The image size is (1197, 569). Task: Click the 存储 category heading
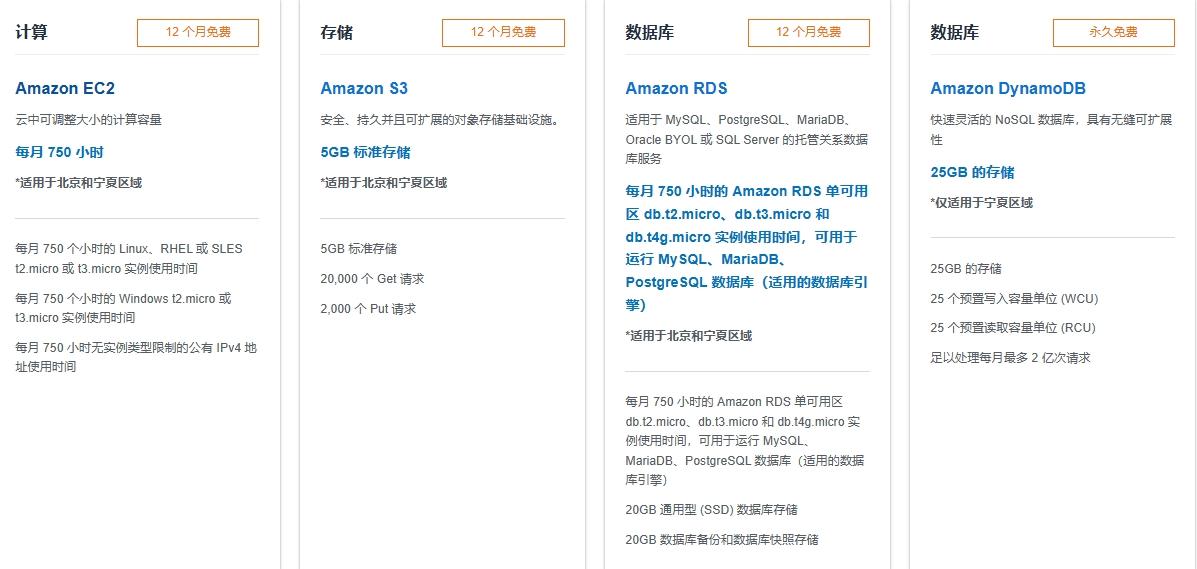tap(336, 32)
